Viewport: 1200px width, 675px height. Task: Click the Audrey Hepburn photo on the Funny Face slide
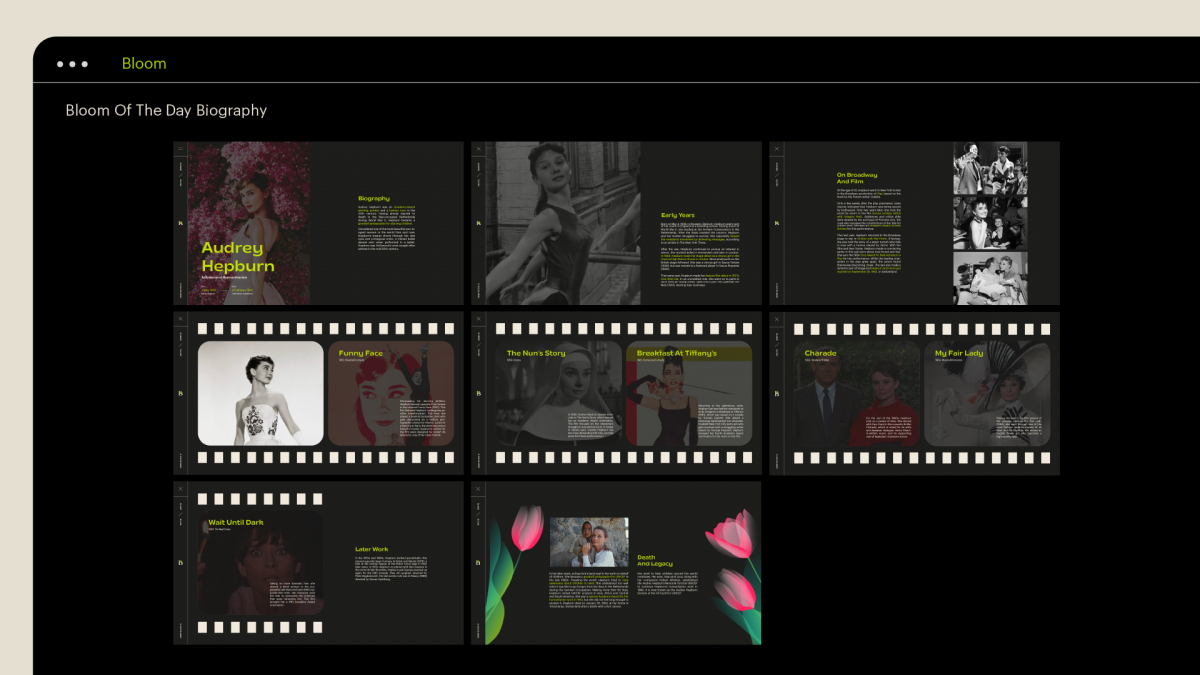260,392
